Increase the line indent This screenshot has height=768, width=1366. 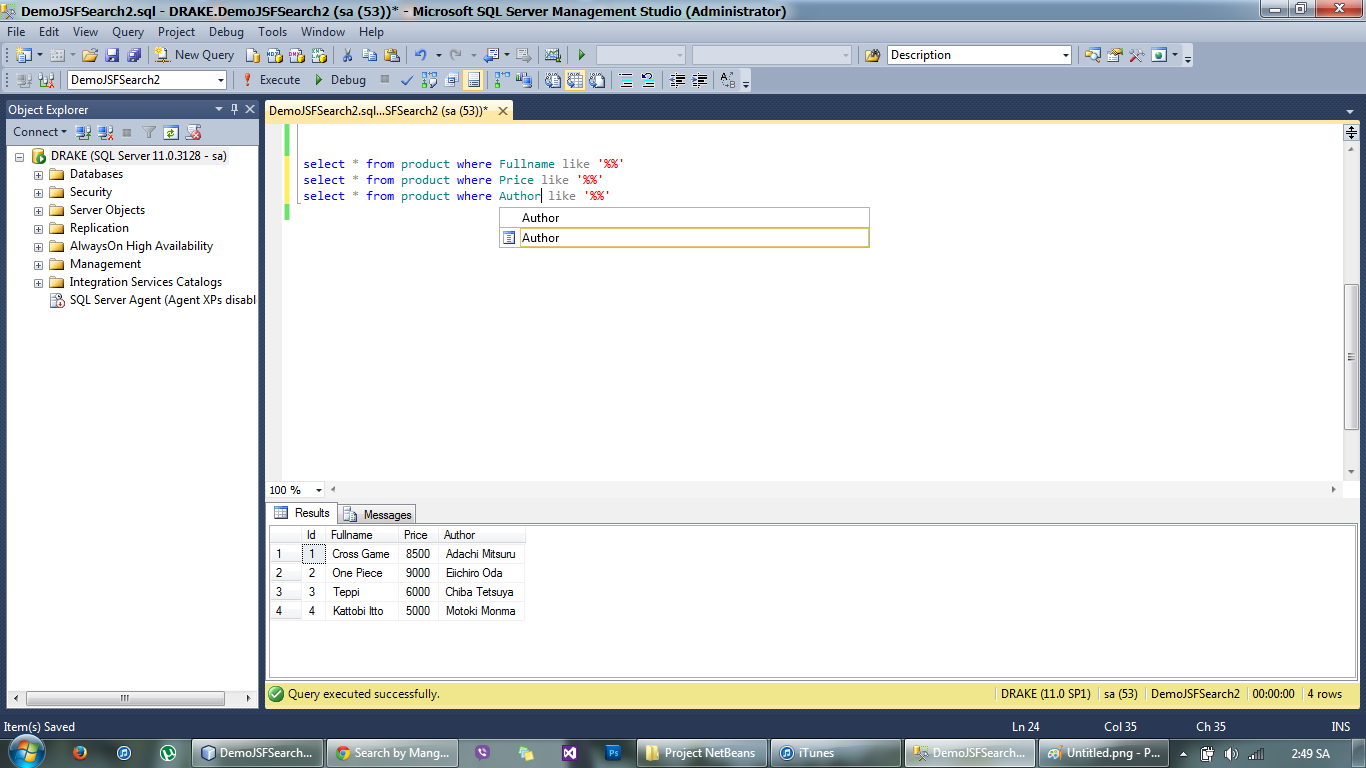[700, 80]
